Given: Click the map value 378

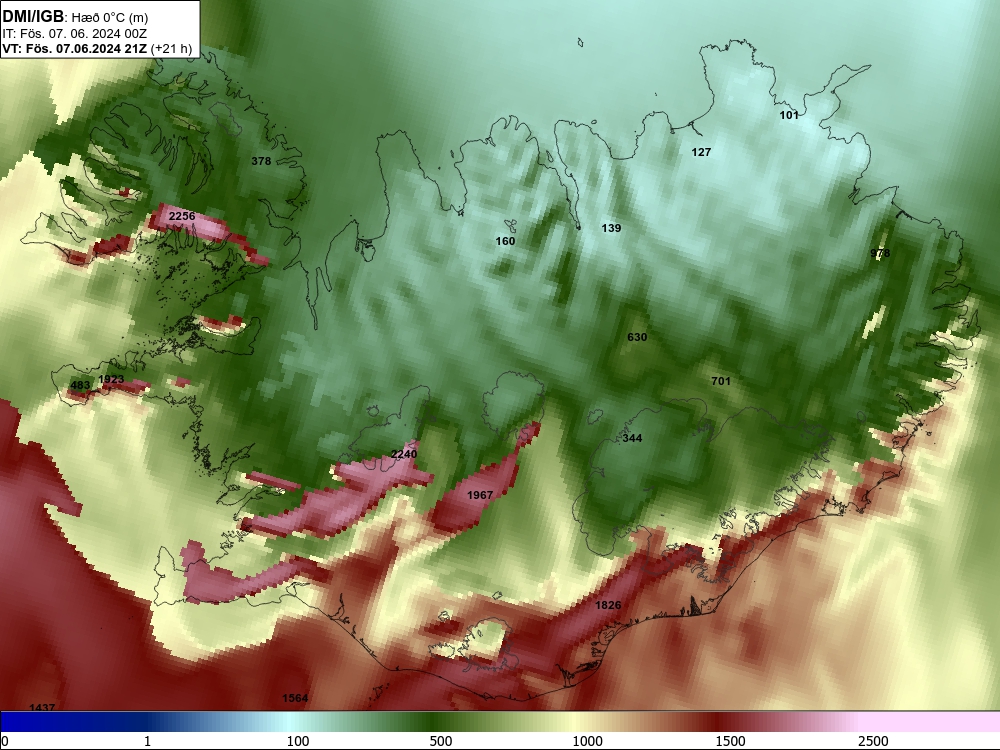Looking at the screenshot, I should point(261,161).
